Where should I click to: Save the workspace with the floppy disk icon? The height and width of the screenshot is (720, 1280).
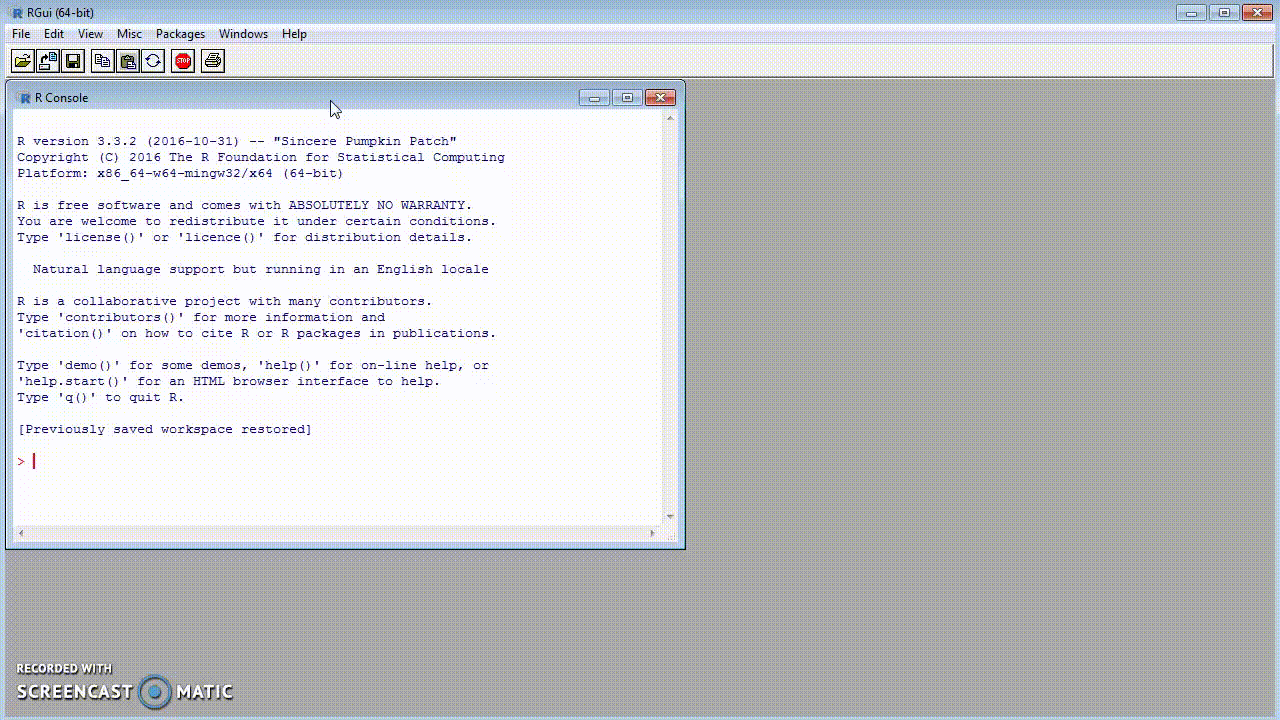click(x=72, y=60)
